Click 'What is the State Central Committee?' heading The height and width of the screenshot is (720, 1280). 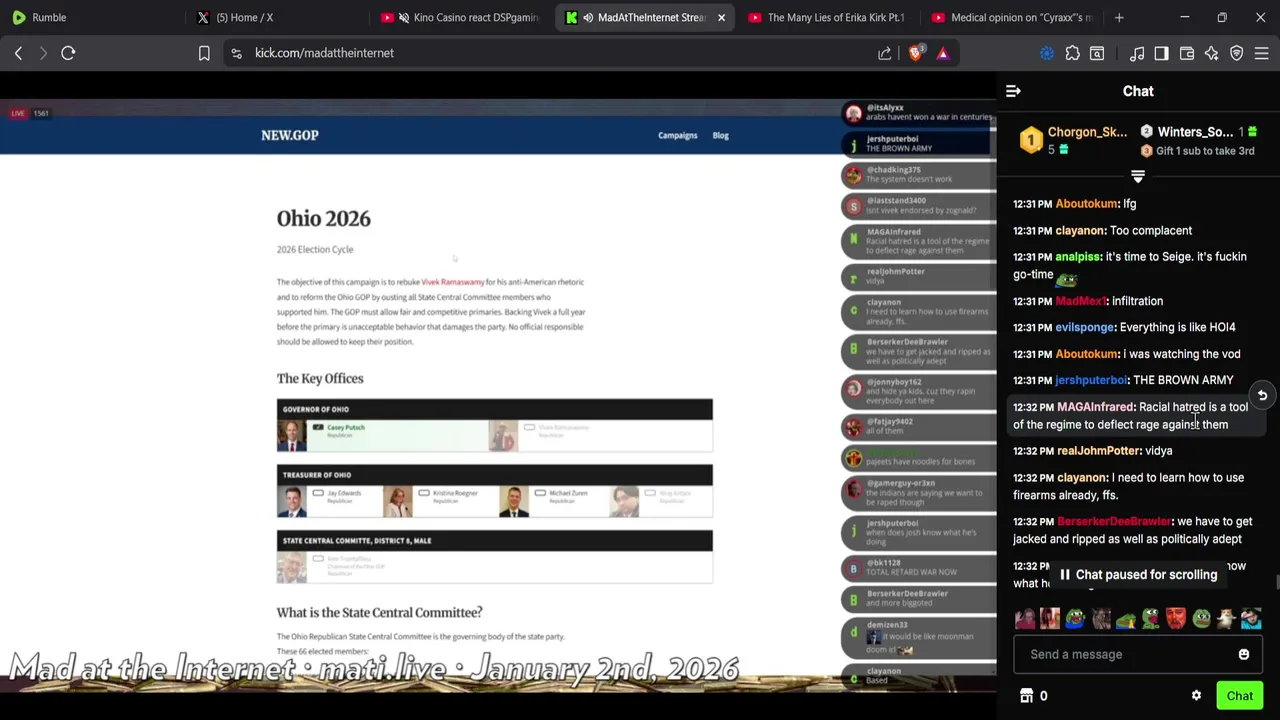[x=379, y=612]
